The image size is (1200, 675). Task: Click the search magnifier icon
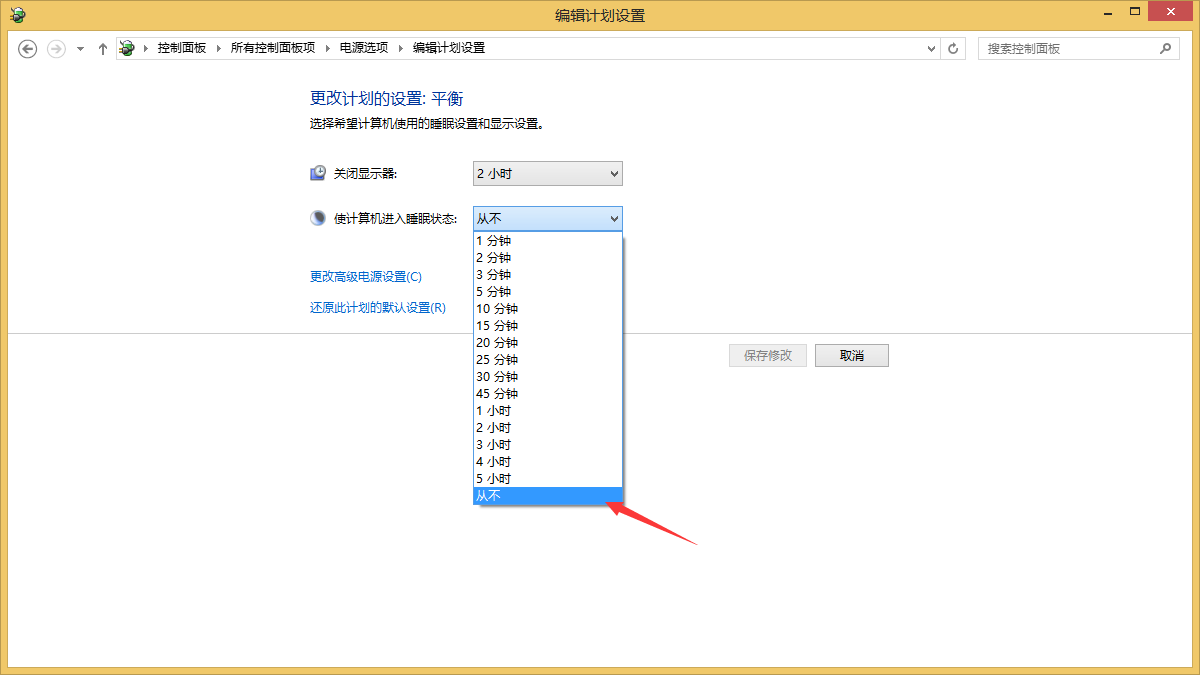tap(1165, 48)
